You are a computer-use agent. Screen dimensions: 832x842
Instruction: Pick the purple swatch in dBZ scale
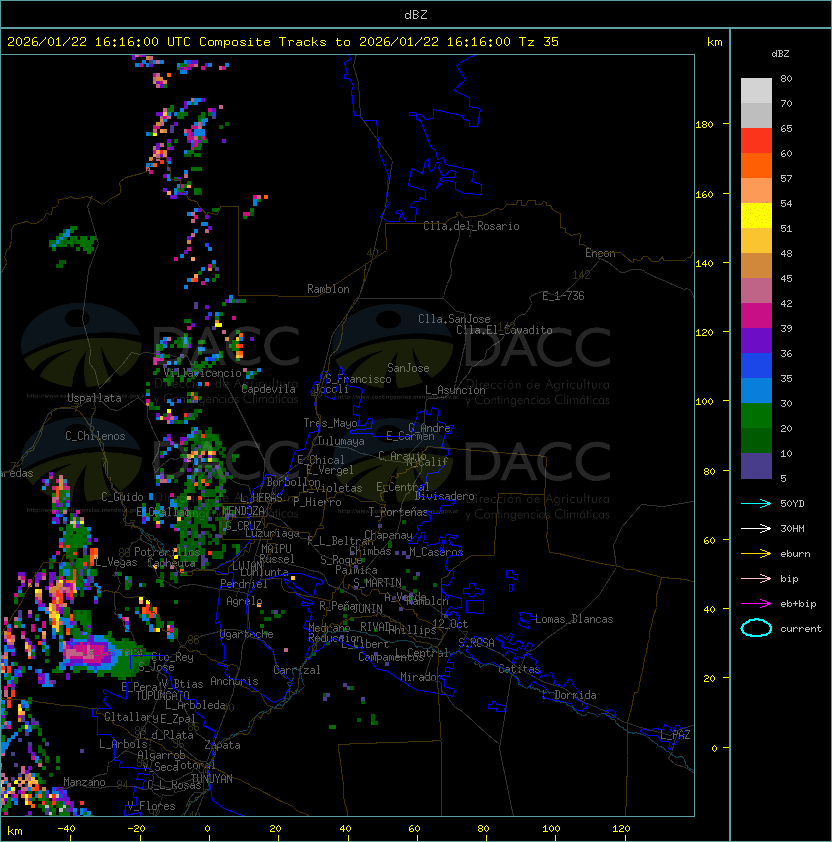[x=756, y=340]
